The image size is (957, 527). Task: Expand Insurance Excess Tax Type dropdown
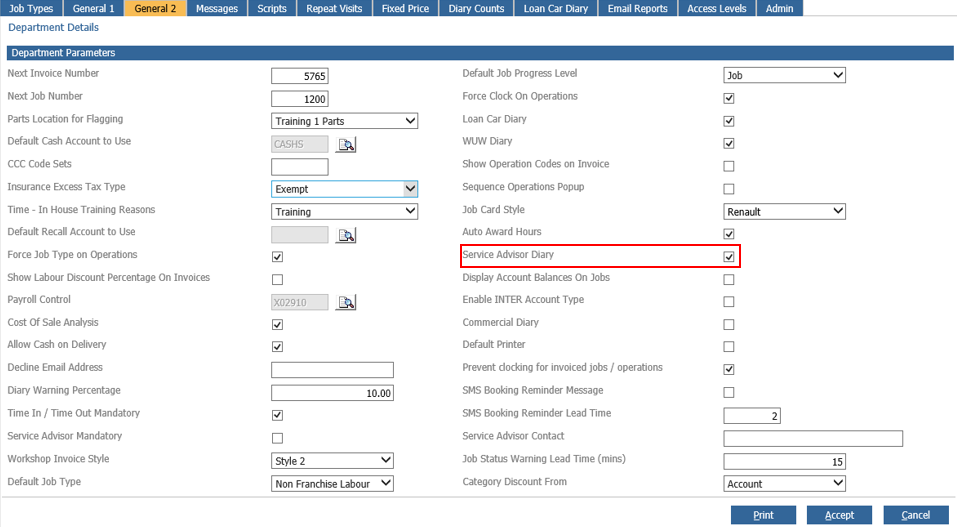tap(344, 189)
